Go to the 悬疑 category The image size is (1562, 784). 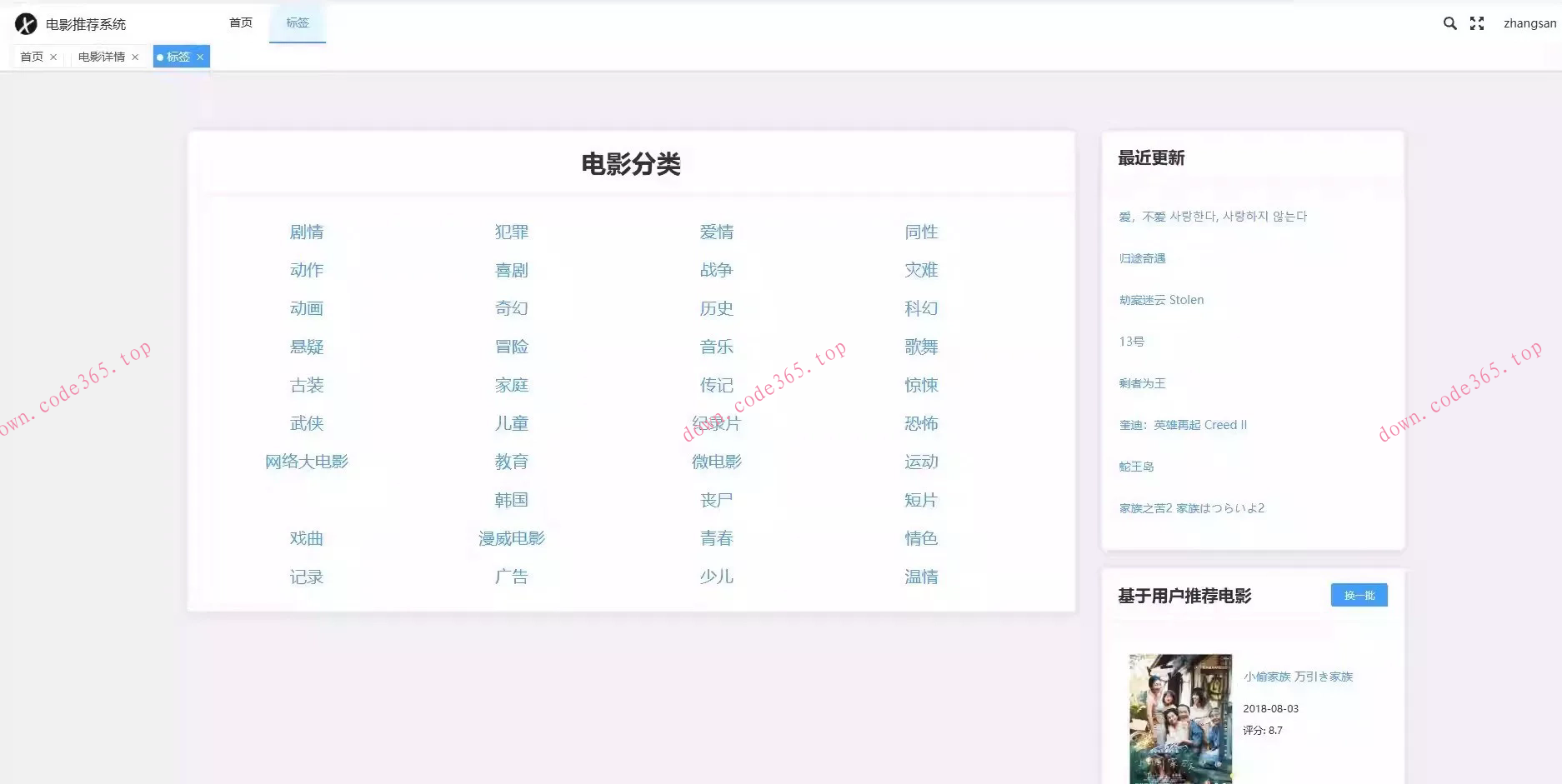(x=307, y=347)
